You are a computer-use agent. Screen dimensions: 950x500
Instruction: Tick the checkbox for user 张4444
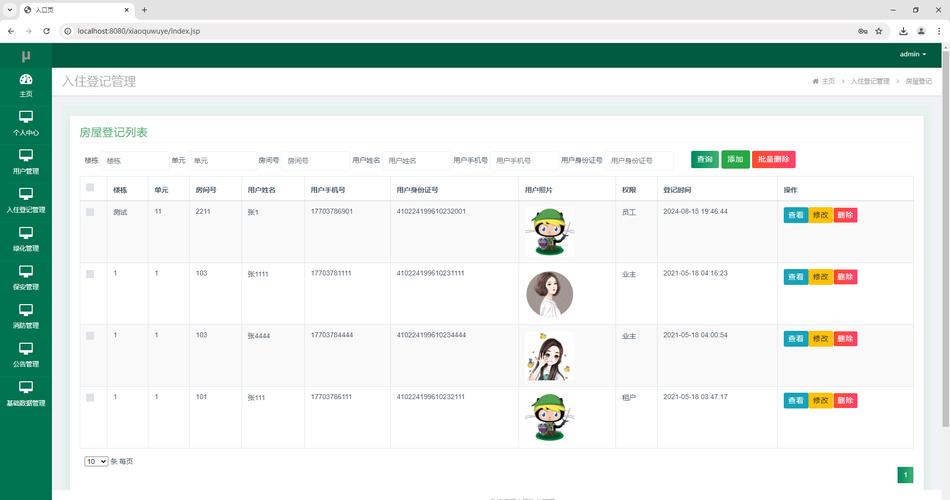(x=90, y=335)
